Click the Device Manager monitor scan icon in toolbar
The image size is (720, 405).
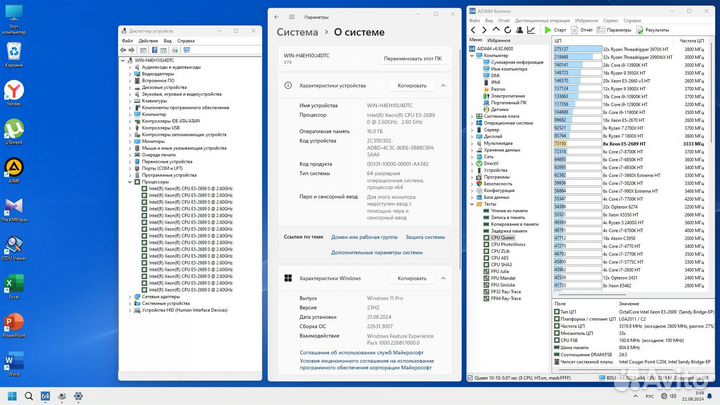[186, 50]
